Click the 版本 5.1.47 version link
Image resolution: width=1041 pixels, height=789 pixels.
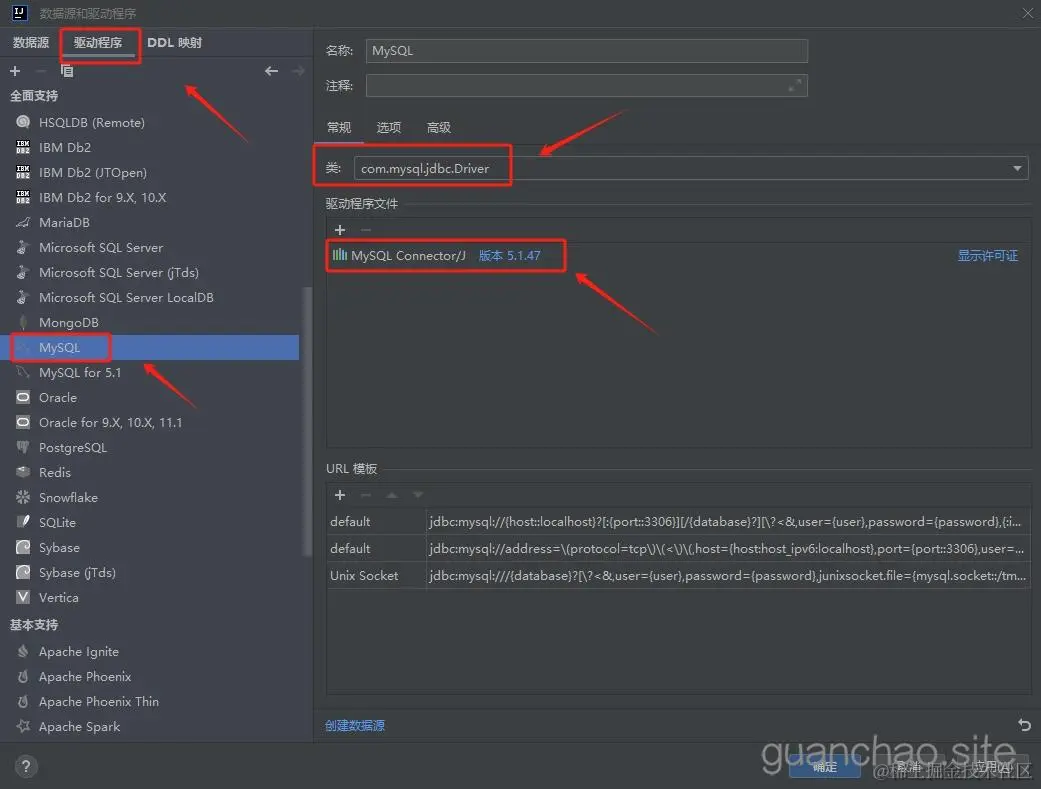tap(510, 256)
